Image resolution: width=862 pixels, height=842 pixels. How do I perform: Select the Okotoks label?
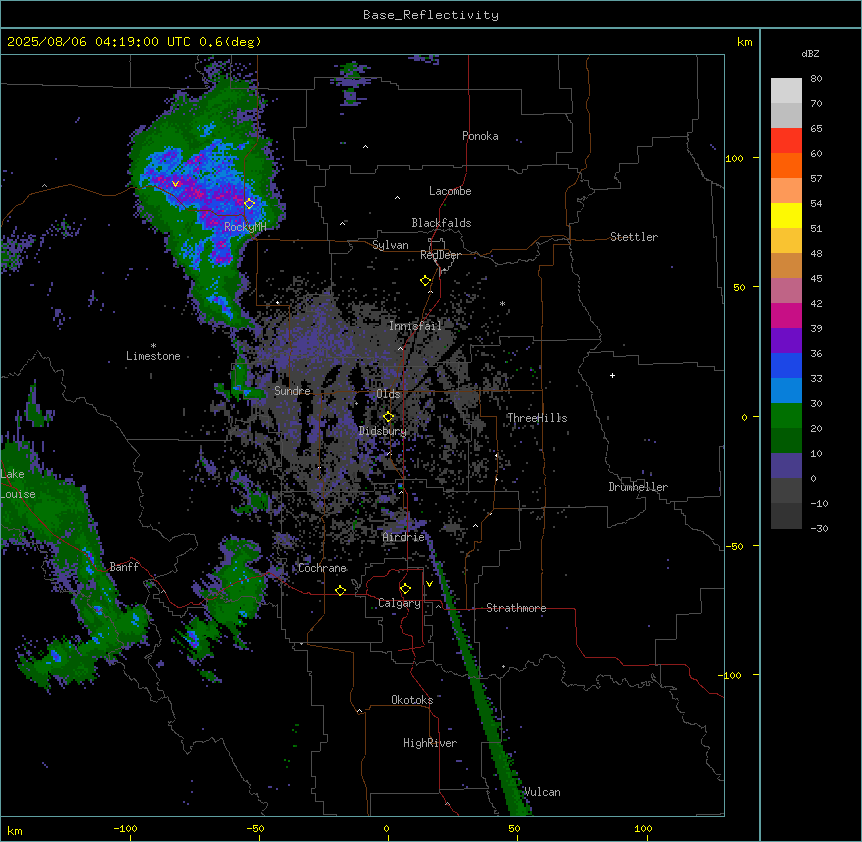pyautogui.click(x=412, y=700)
